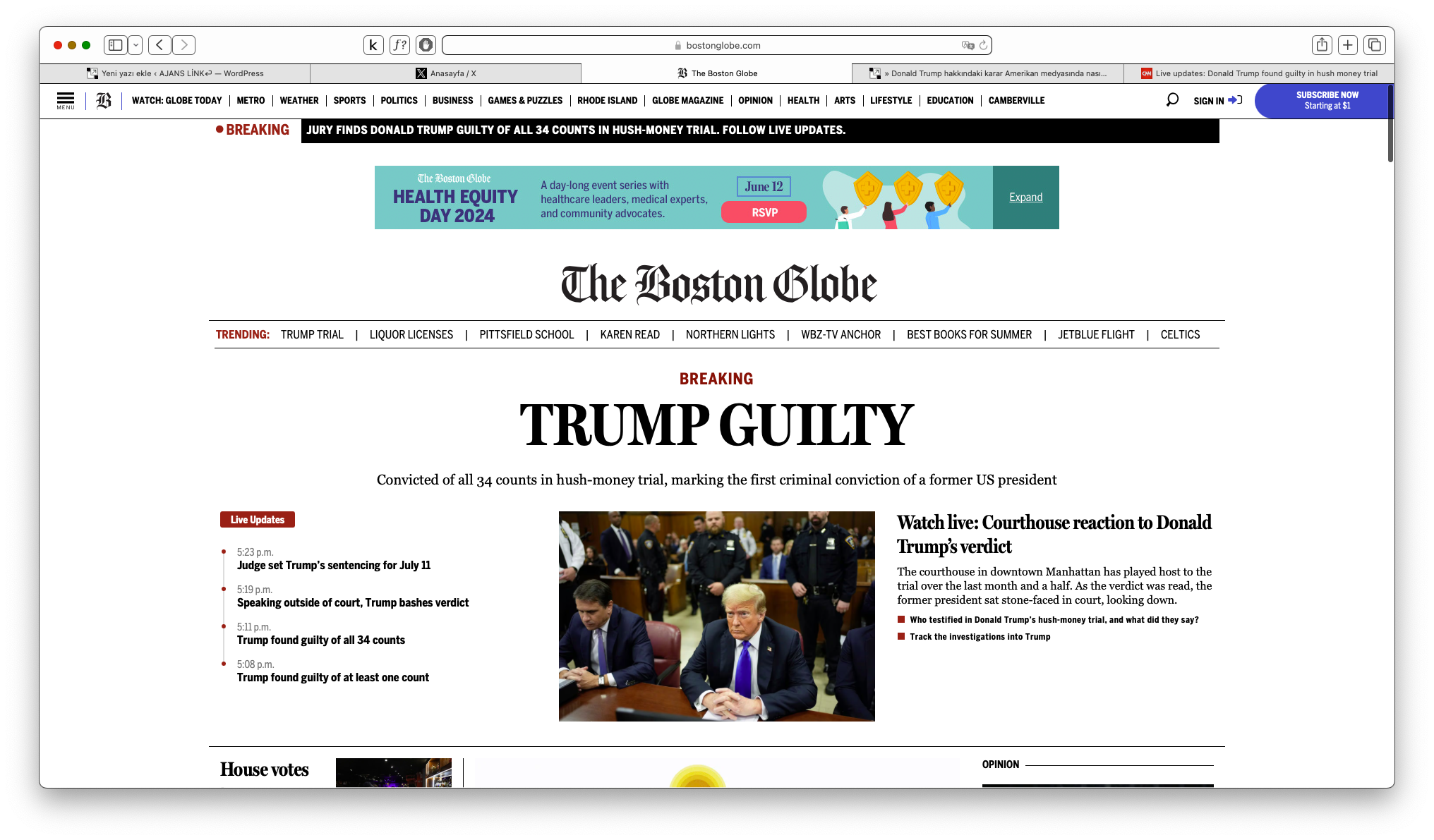This screenshot has width=1434, height=840.
Task: Open the Politics section
Action: click(399, 101)
